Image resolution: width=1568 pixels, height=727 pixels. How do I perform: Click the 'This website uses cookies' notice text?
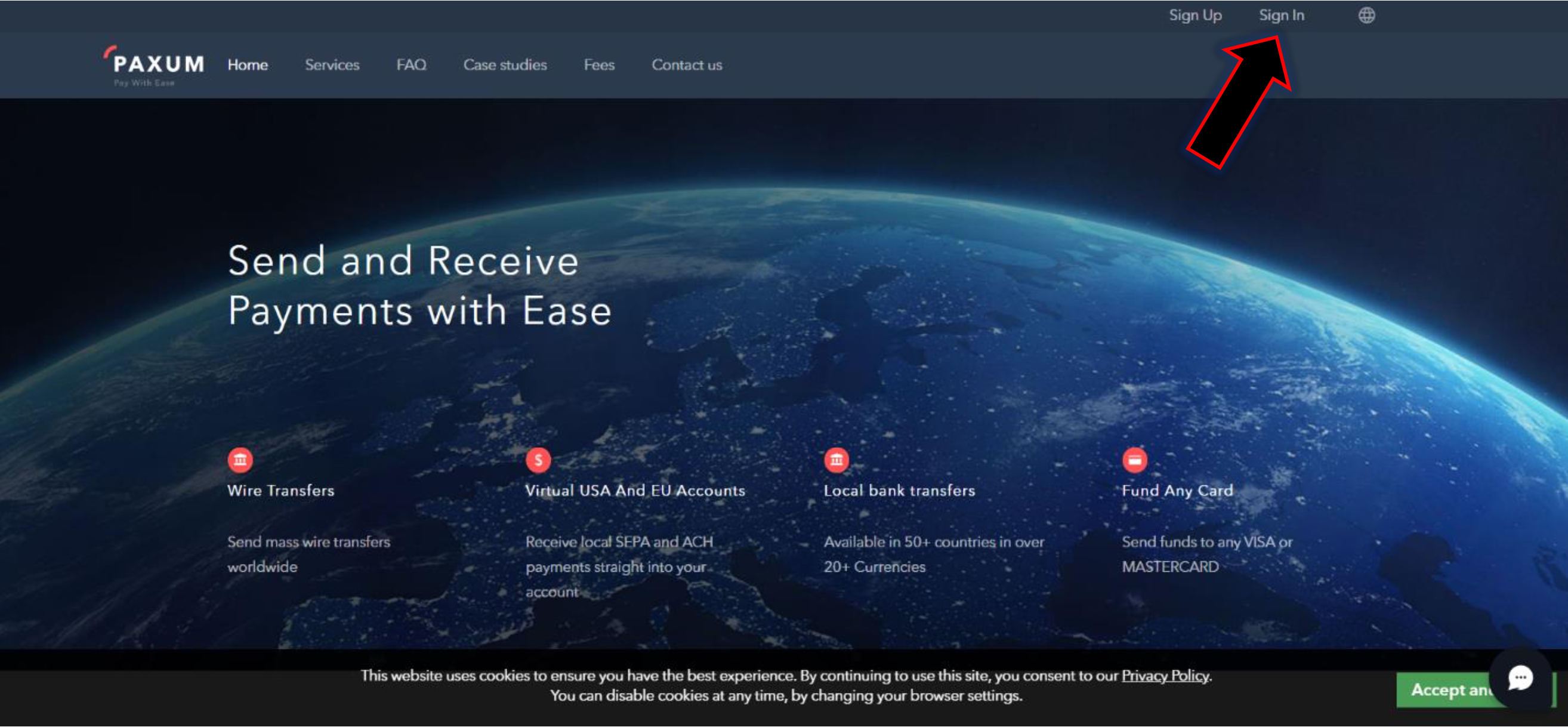tap(786, 686)
